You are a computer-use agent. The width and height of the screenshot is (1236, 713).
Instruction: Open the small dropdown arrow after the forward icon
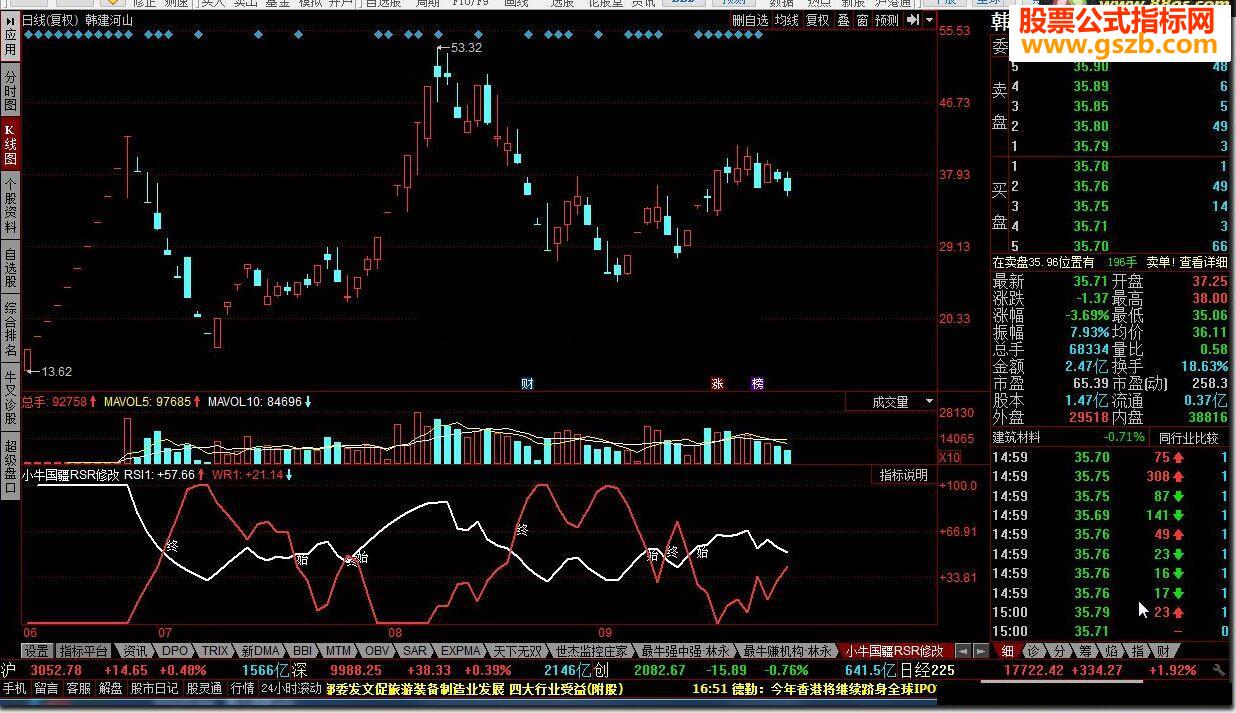(x=929, y=19)
